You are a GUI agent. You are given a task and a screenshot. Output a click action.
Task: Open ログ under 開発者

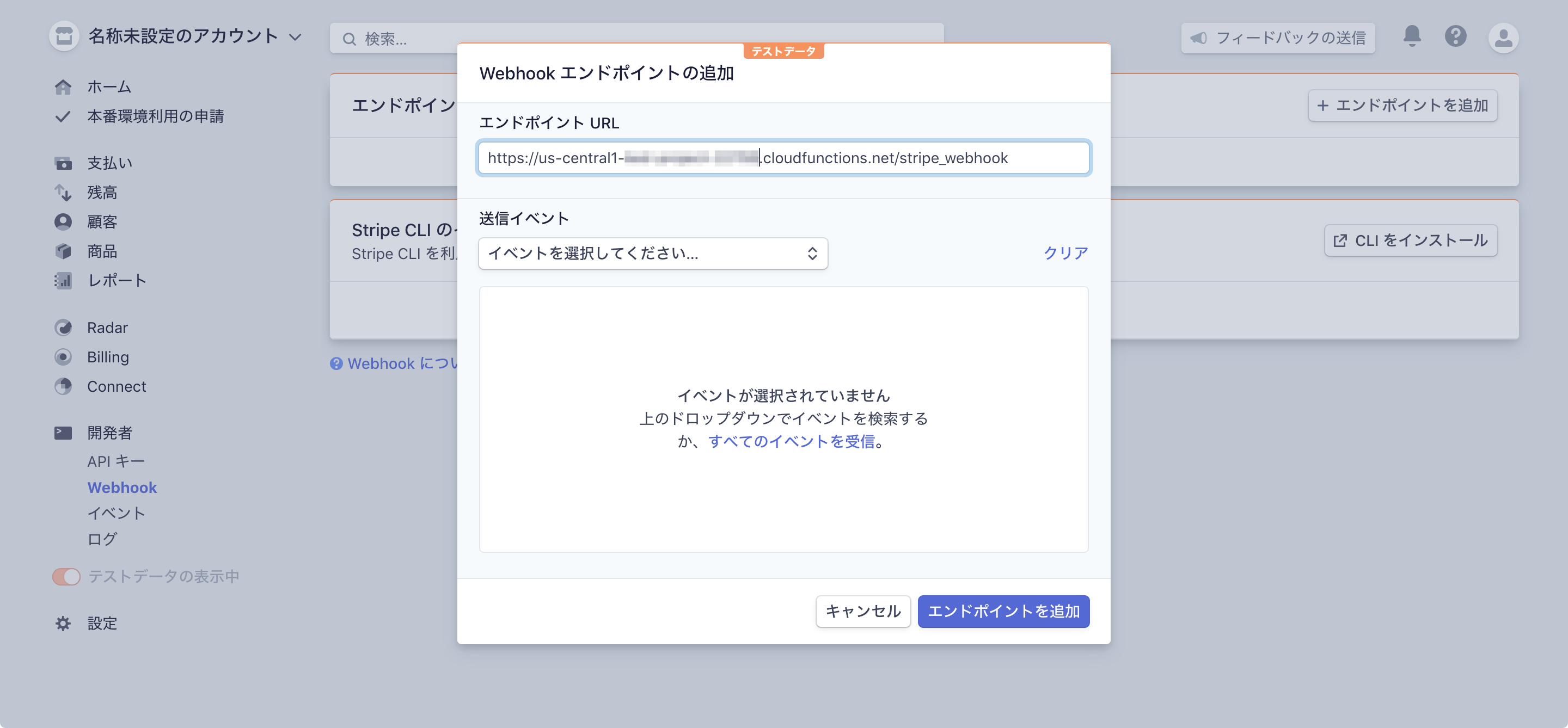point(102,538)
